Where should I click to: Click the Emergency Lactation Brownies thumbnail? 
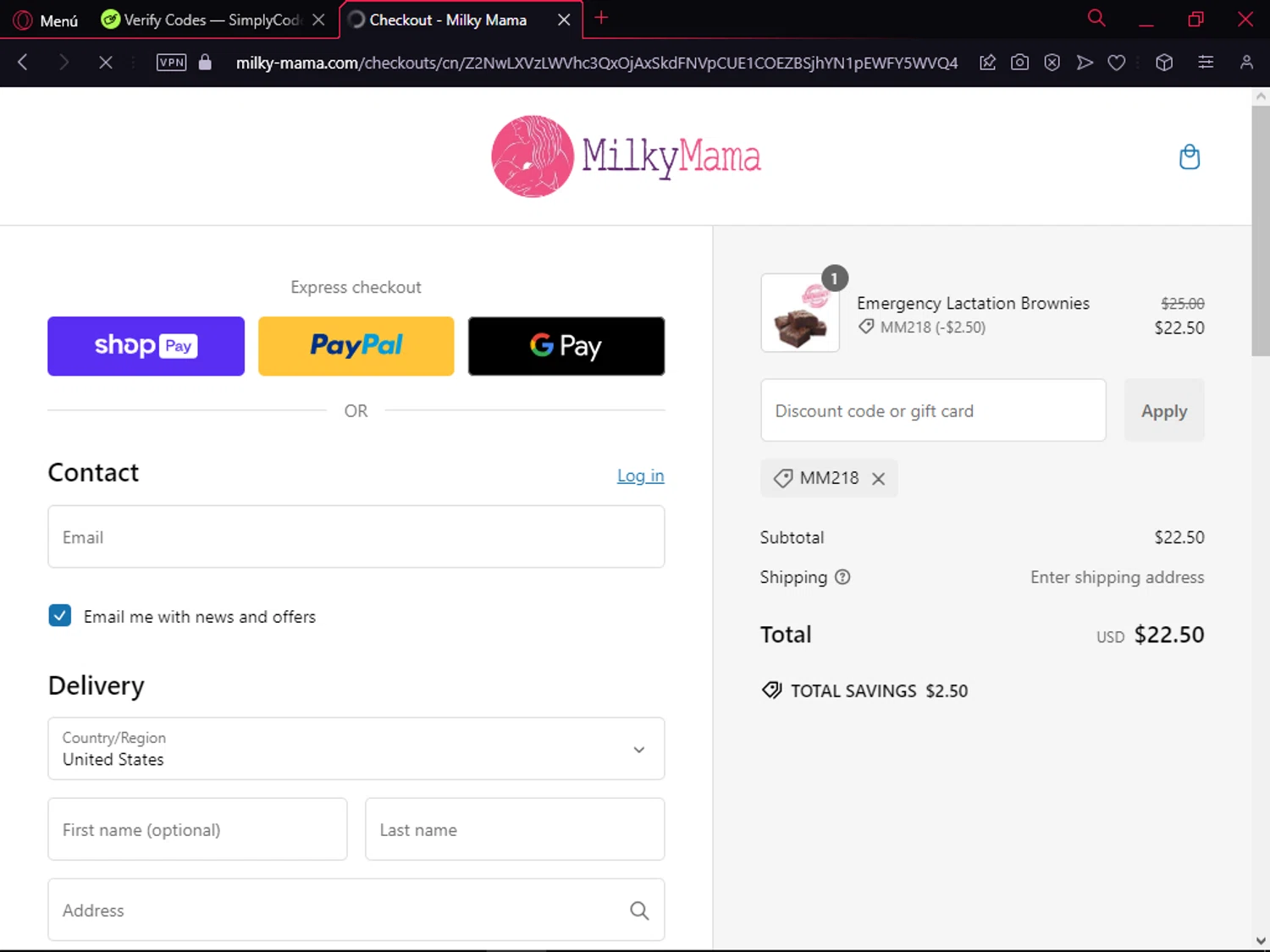click(x=800, y=312)
